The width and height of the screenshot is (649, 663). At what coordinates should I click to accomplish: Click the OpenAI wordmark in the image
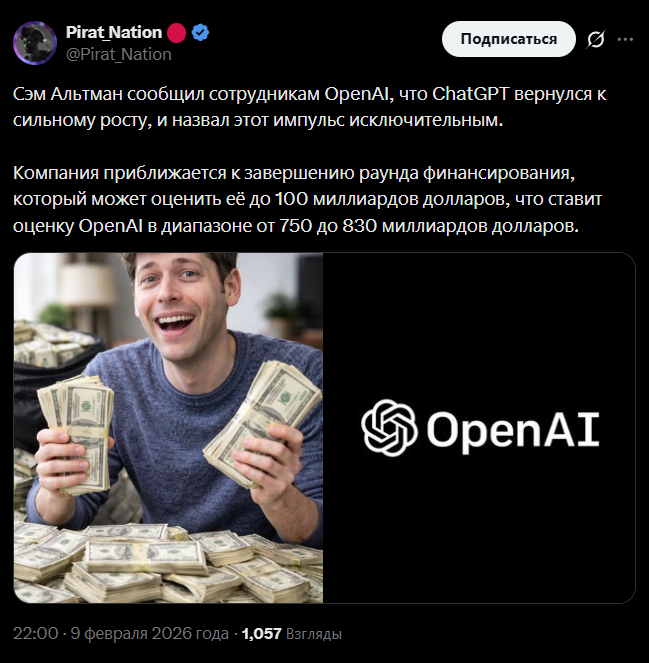[512, 429]
